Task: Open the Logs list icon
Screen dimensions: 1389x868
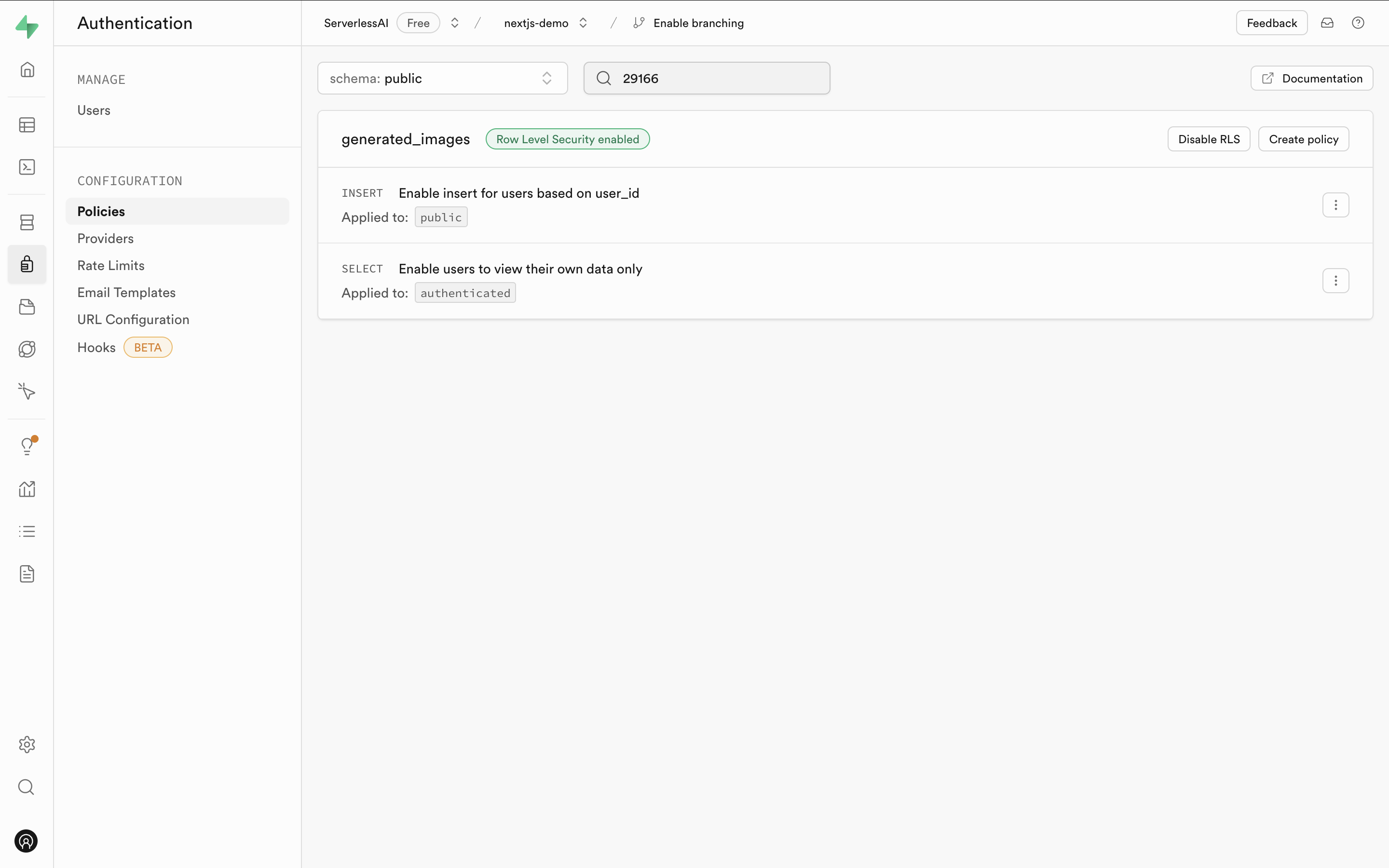Action: (27, 531)
